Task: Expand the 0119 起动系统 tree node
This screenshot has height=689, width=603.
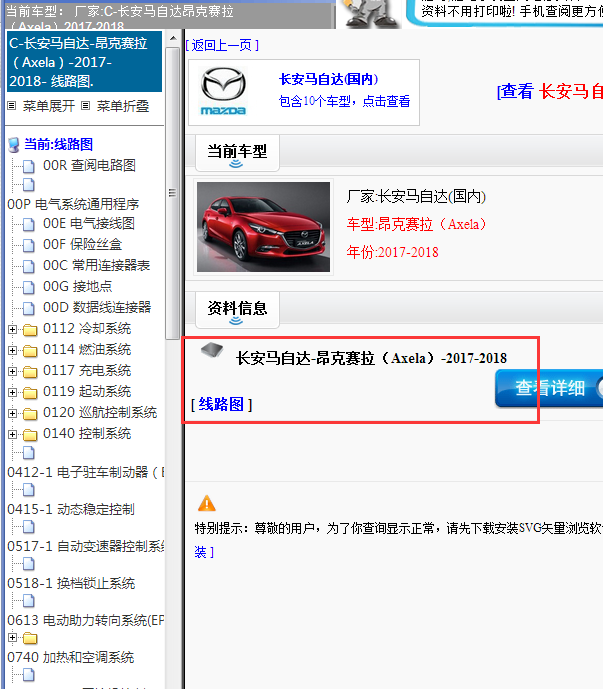Action: point(12,392)
